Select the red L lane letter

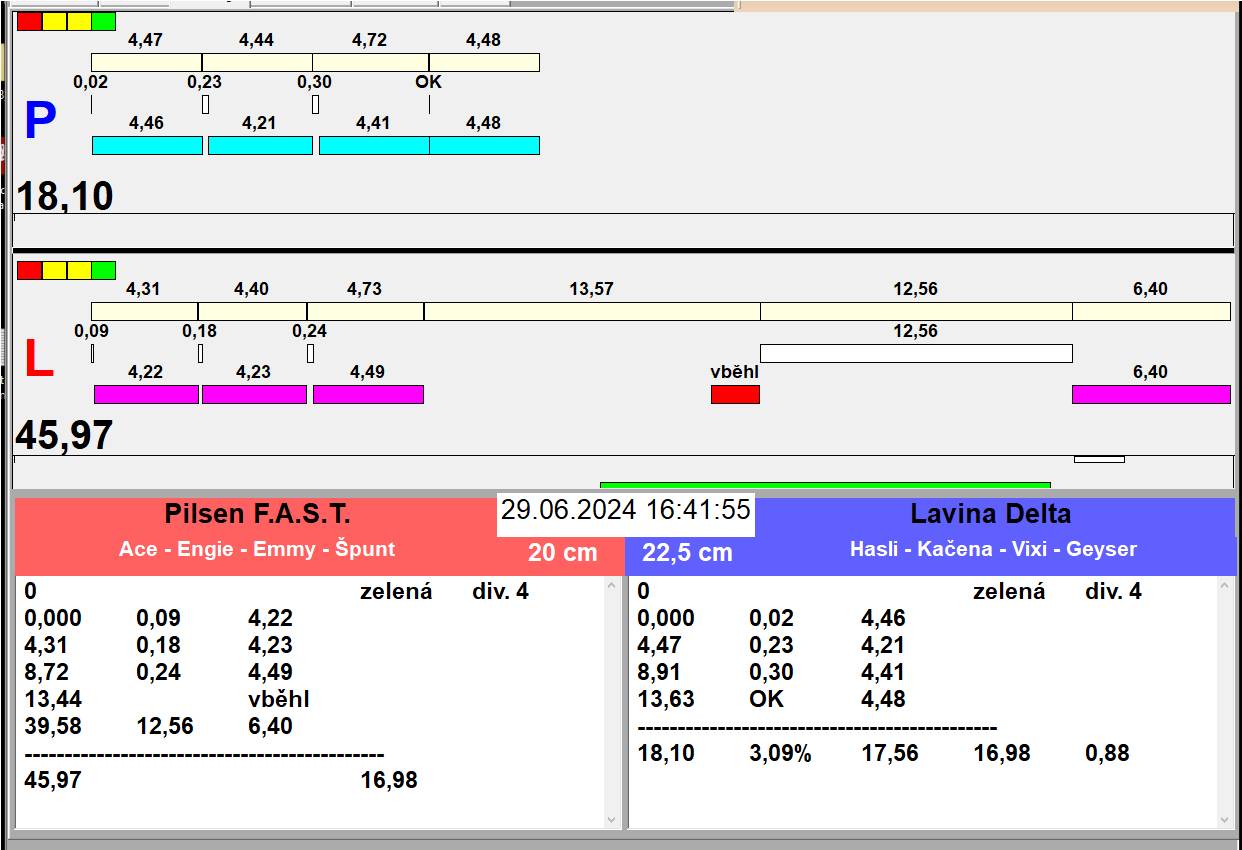point(38,360)
